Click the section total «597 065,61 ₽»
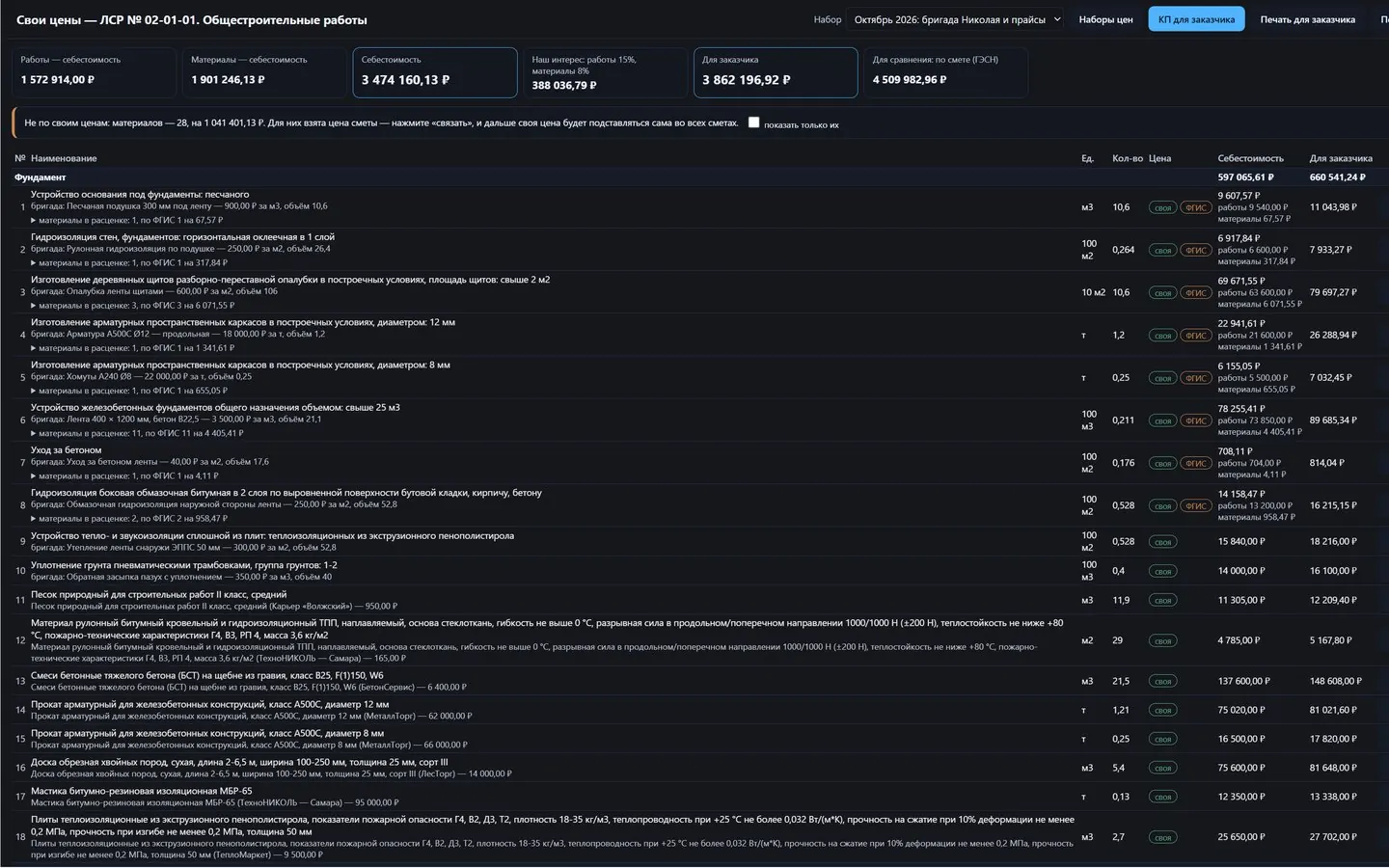Viewport: 1389px width, 868px height. [x=1245, y=177]
